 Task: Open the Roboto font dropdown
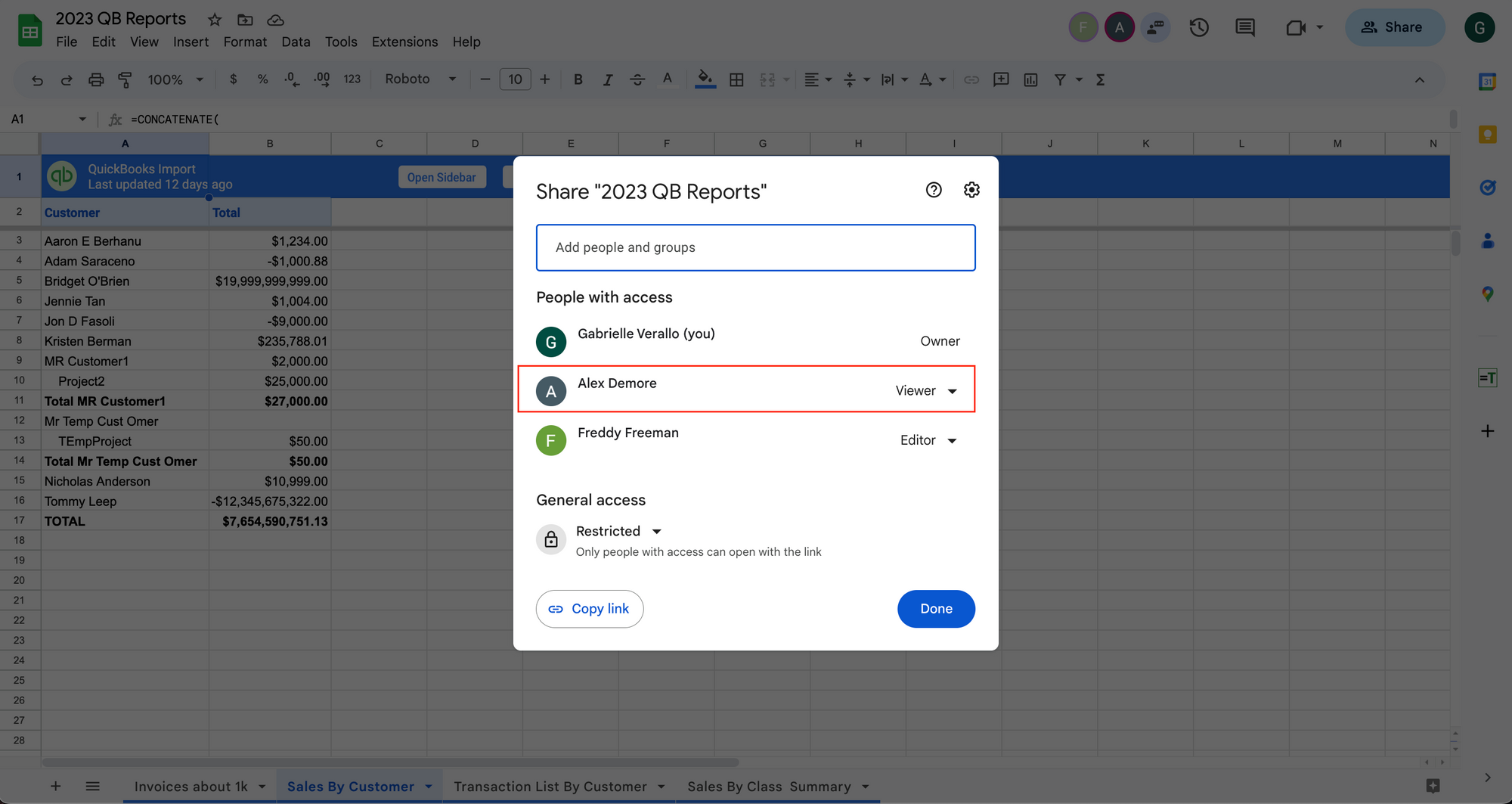coord(420,79)
